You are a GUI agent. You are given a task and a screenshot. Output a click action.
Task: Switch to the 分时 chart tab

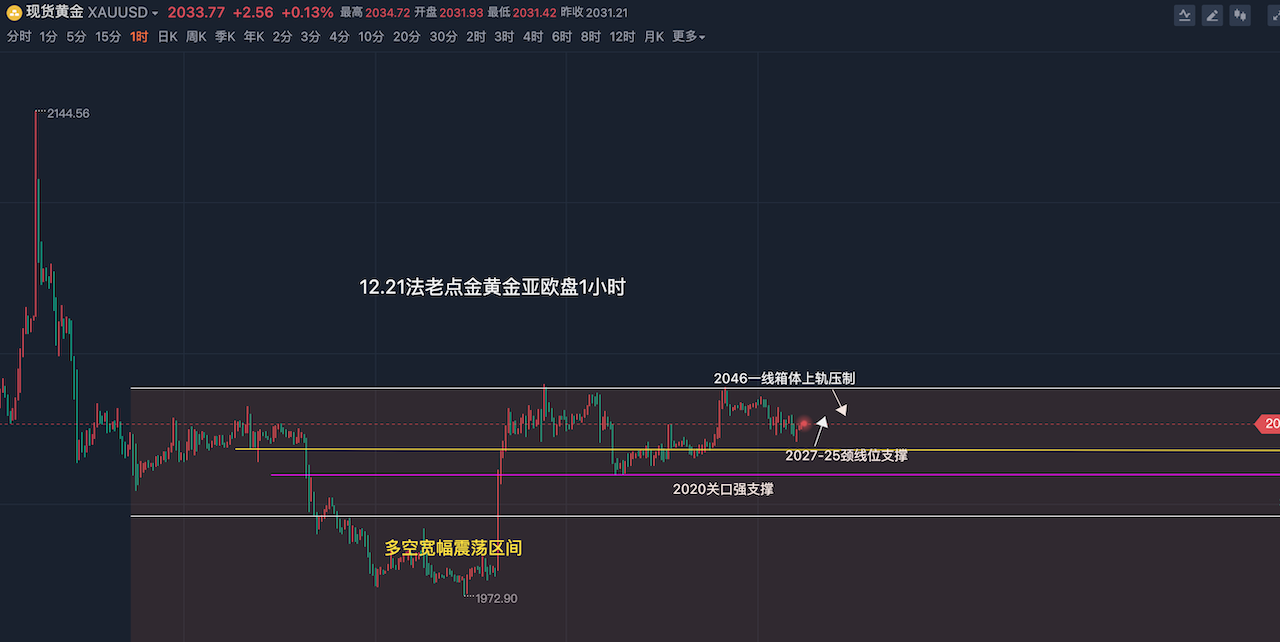(x=19, y=37)
